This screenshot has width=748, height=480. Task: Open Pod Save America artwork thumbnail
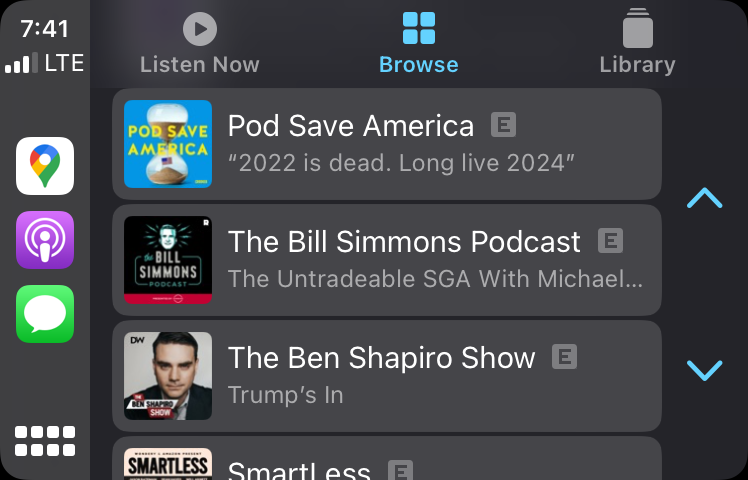pyautogui.click(x=168, y=144)
